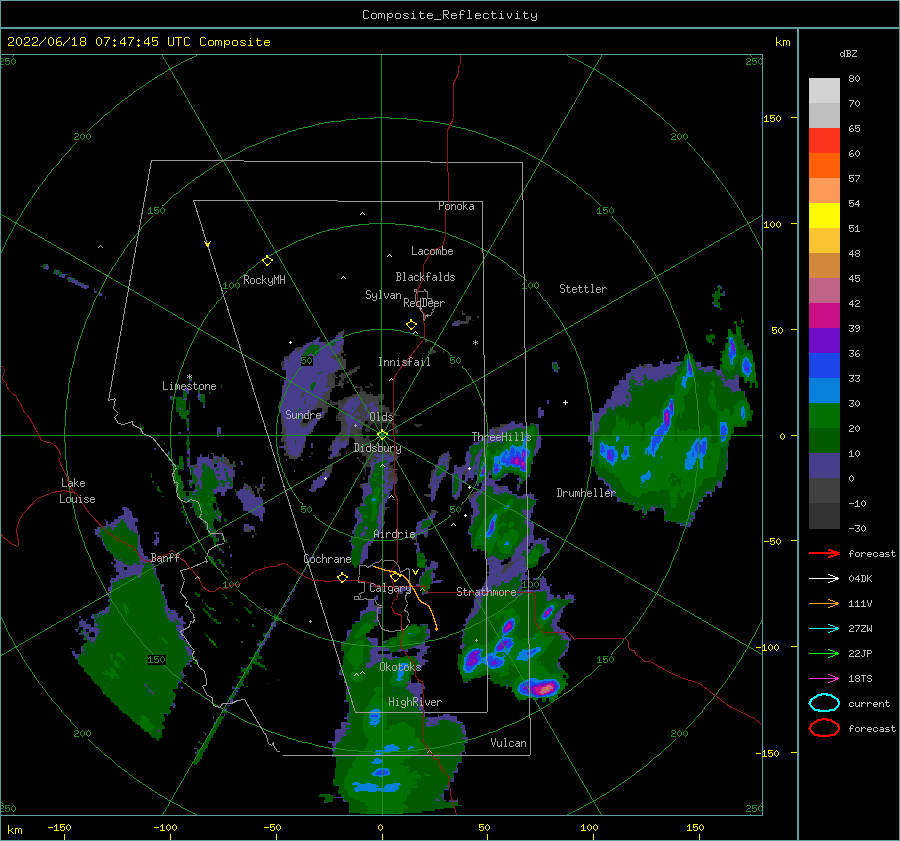This screenshot has height=841, width=900.
Task: Click the 'current' text beside the cyan ellipse
Action: tap(868, 703)
